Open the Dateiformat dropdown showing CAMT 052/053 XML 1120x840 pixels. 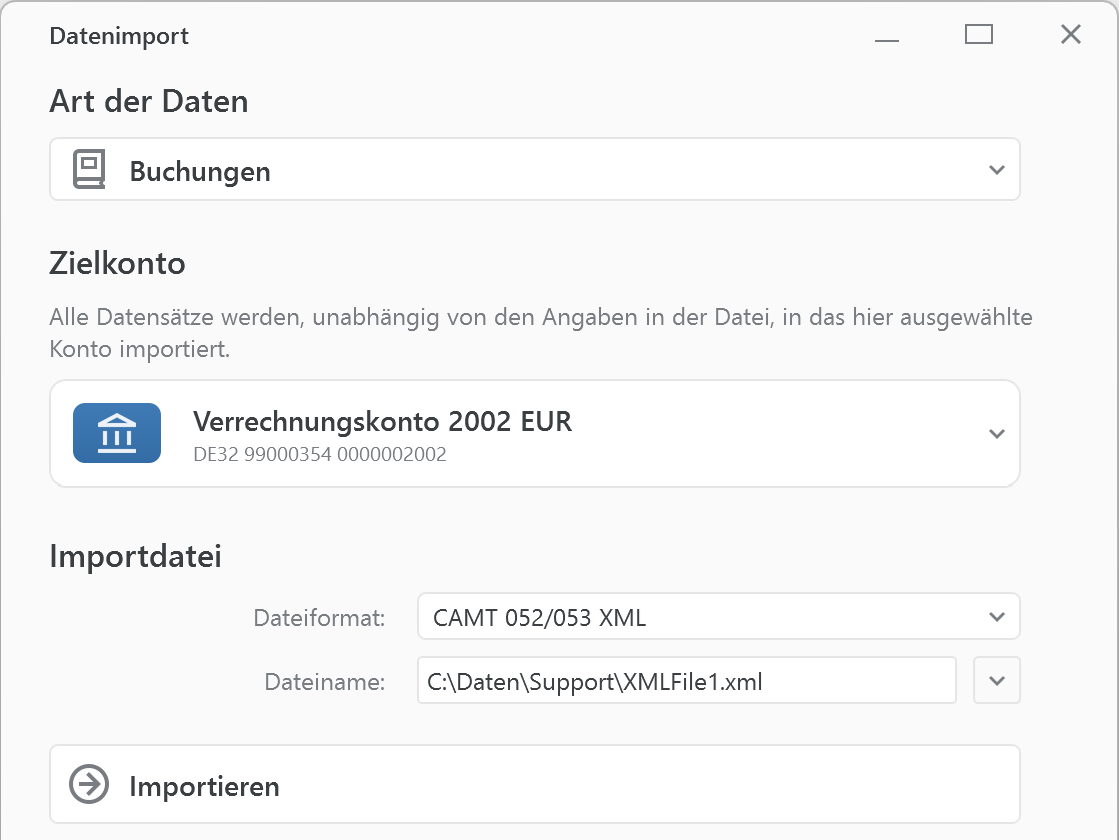(996, 616)
